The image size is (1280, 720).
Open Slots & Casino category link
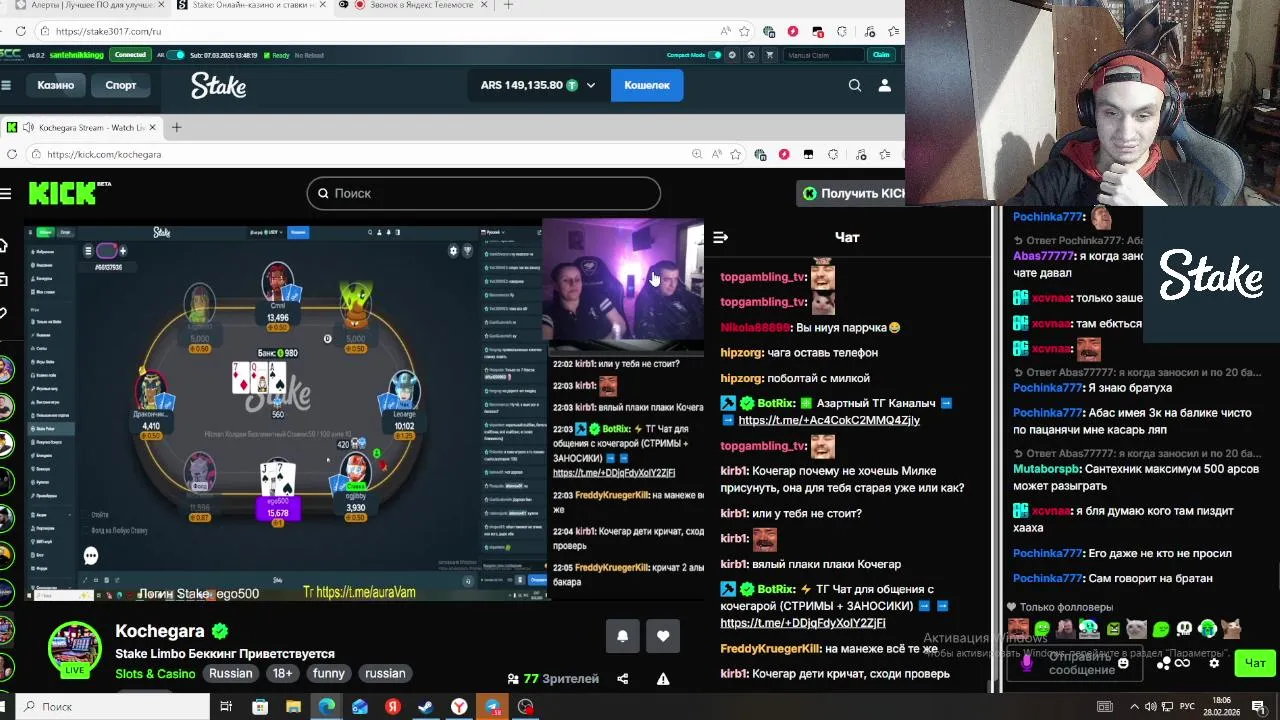click(x=155, y=674)
